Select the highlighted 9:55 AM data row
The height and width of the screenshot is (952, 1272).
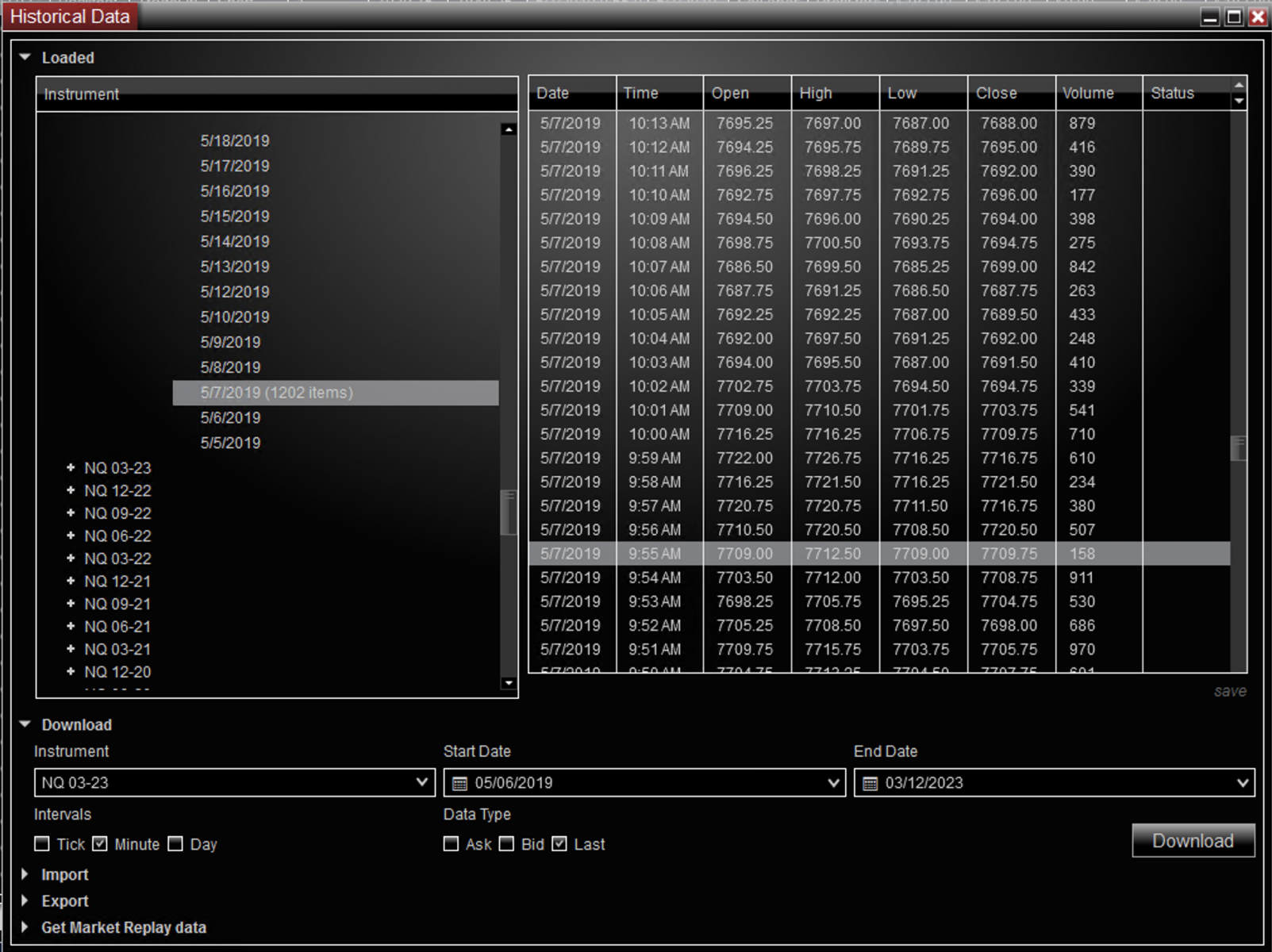879,554
